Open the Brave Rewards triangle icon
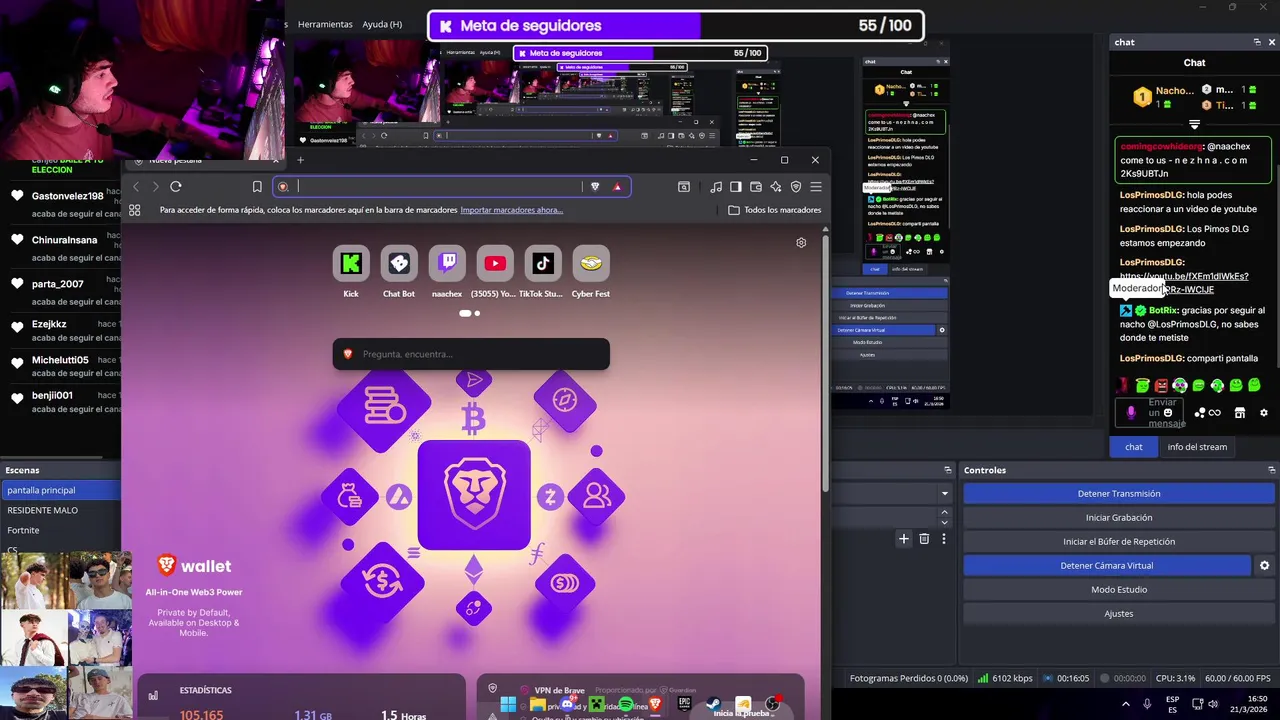This screenshot has width=1280, height=720. [617, 186]
